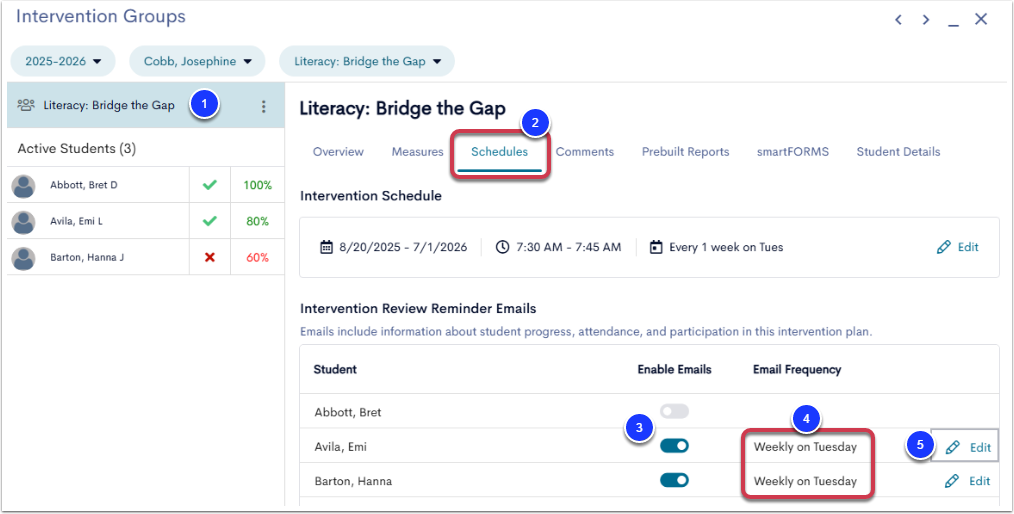The width and height of the screenshot is (1014, 514).
Task: Open the Prebuilt Reports tab
Action: (x=685, y=152)
